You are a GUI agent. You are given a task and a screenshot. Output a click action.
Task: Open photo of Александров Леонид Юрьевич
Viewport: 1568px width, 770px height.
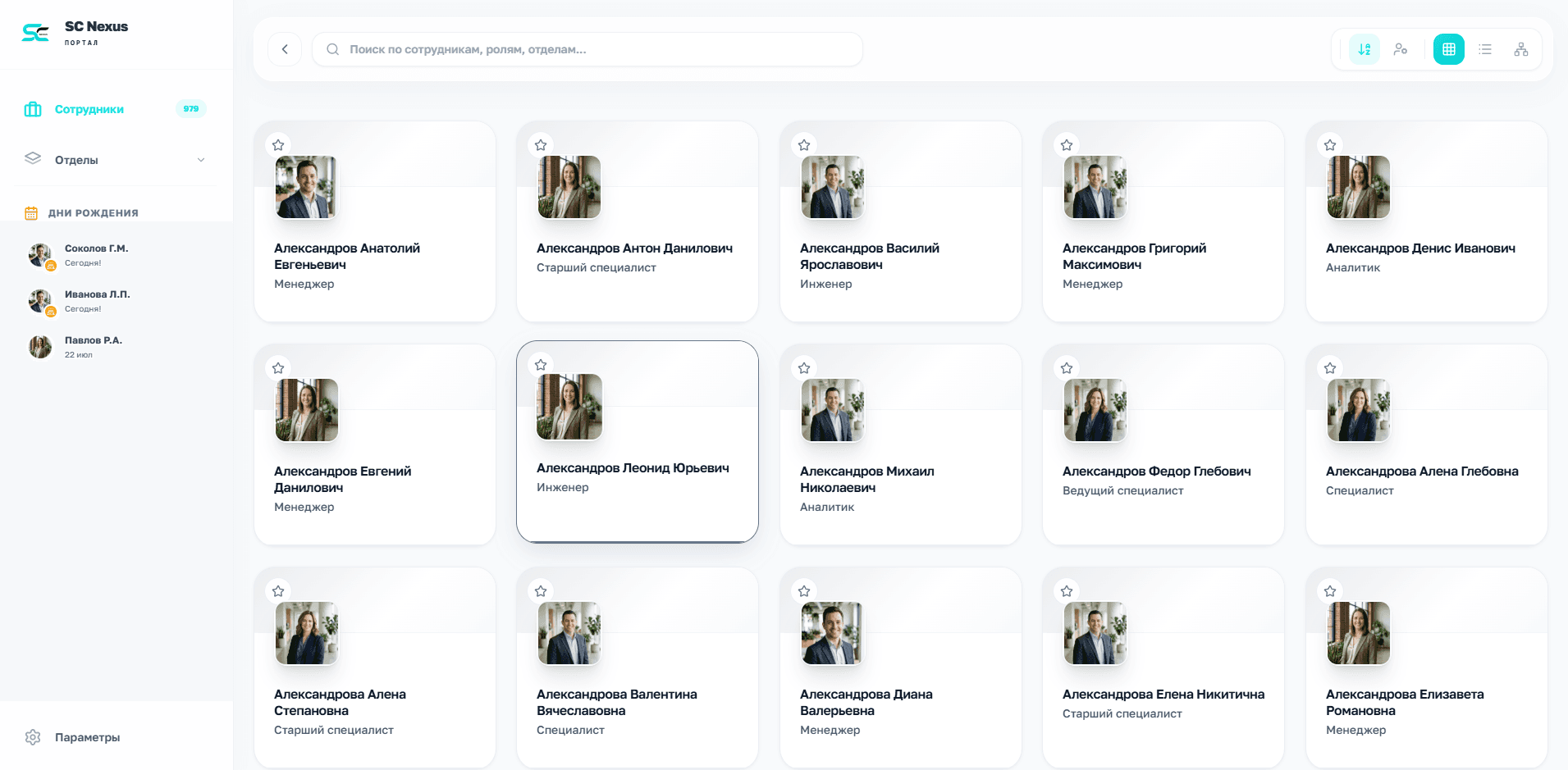(x=569, y=407)
